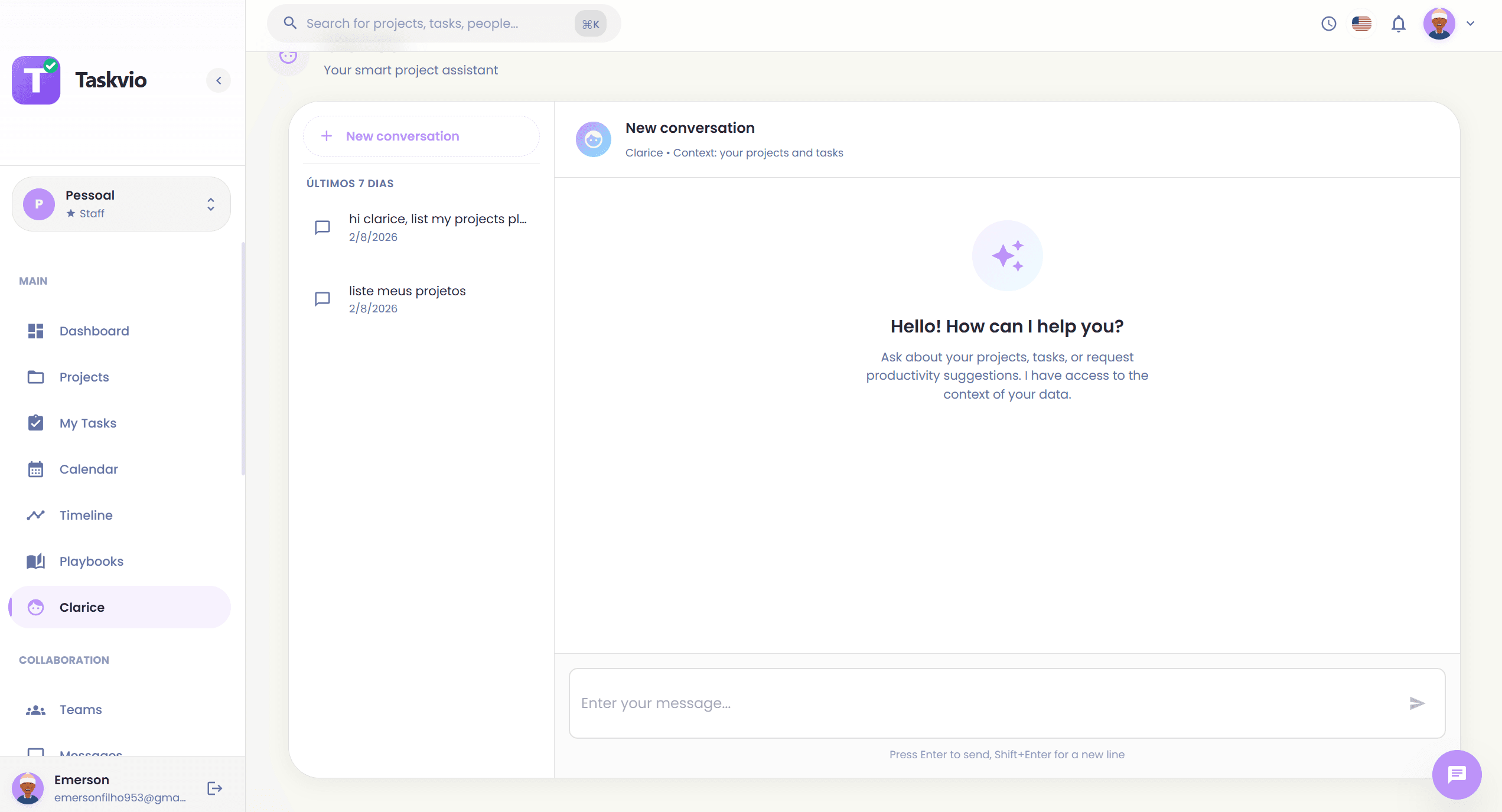Open My Tasks from the sidebar
Viewport: 1502px width, 812px height.
coord(87,423)
